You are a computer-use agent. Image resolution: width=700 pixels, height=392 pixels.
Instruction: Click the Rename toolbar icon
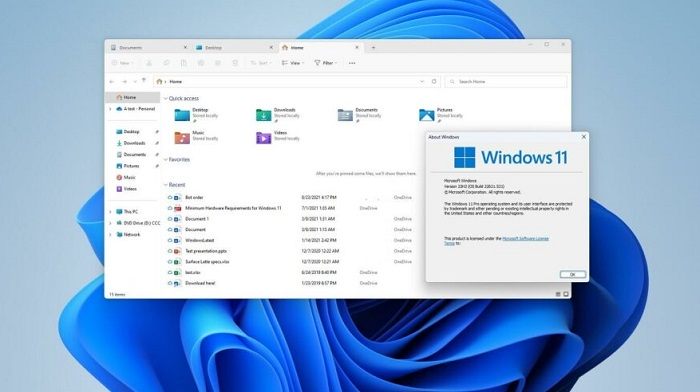[201, 63]
